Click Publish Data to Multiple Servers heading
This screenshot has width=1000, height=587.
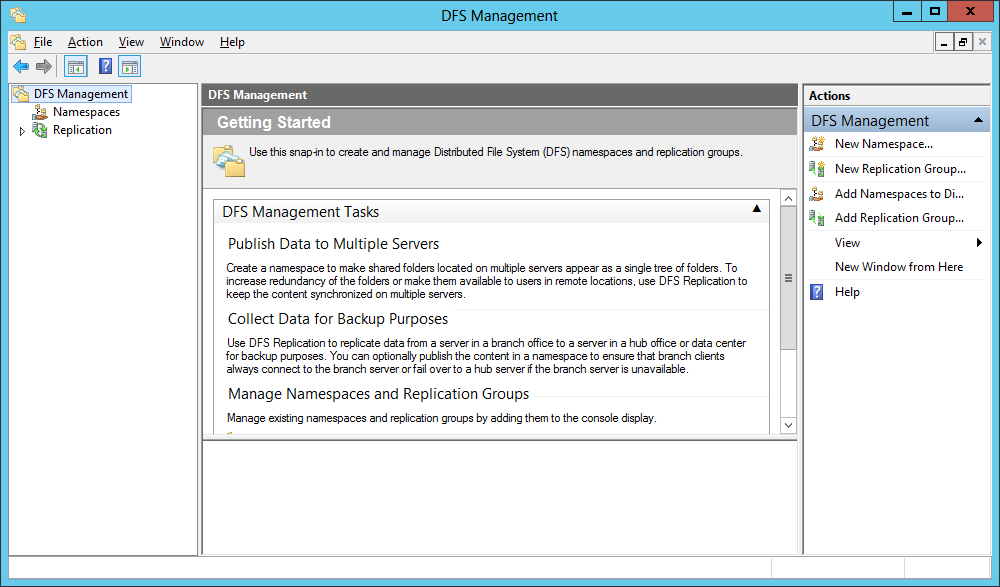(x=334, y=244)
